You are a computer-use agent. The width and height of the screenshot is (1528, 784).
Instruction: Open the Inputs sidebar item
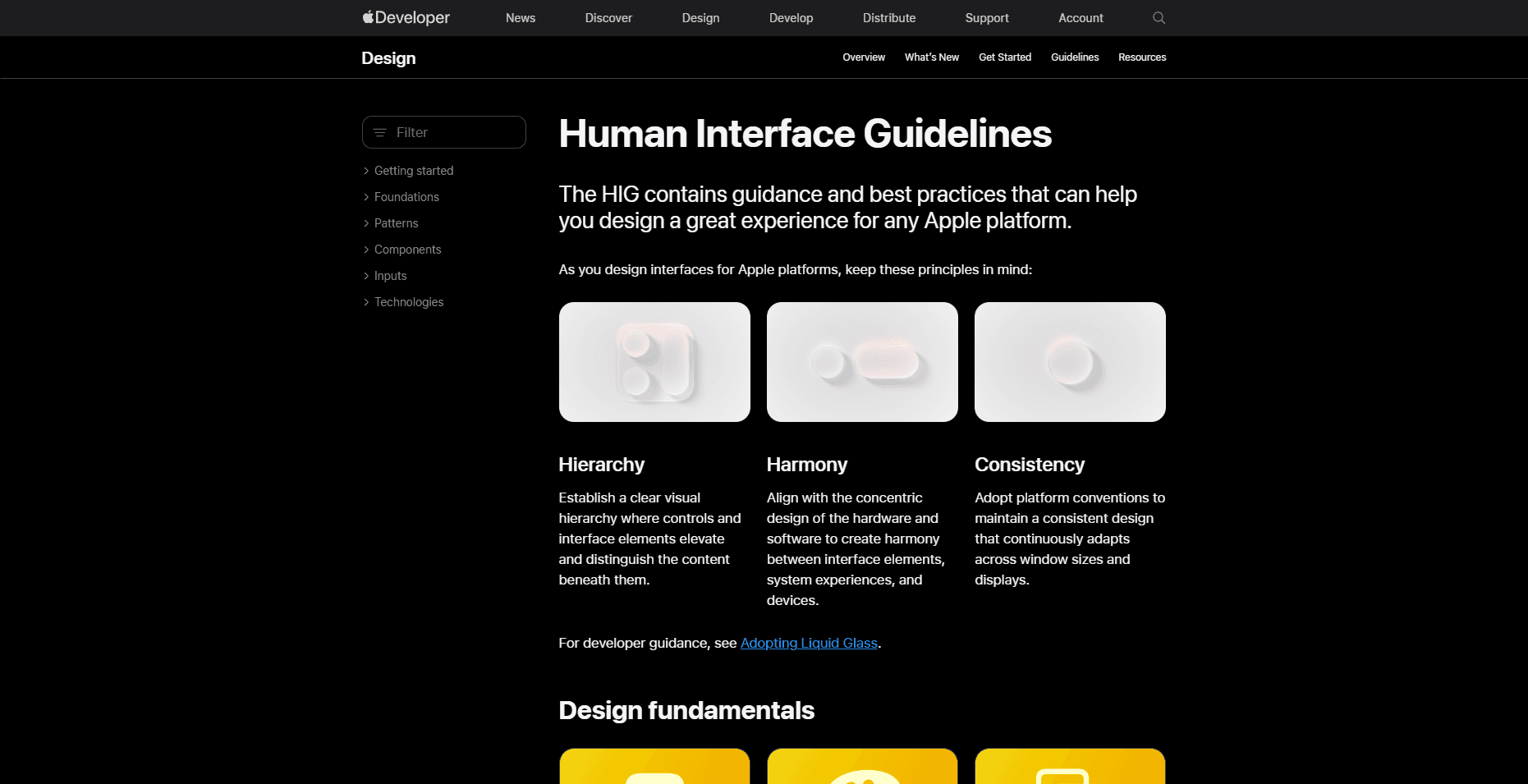click(390, 276)
